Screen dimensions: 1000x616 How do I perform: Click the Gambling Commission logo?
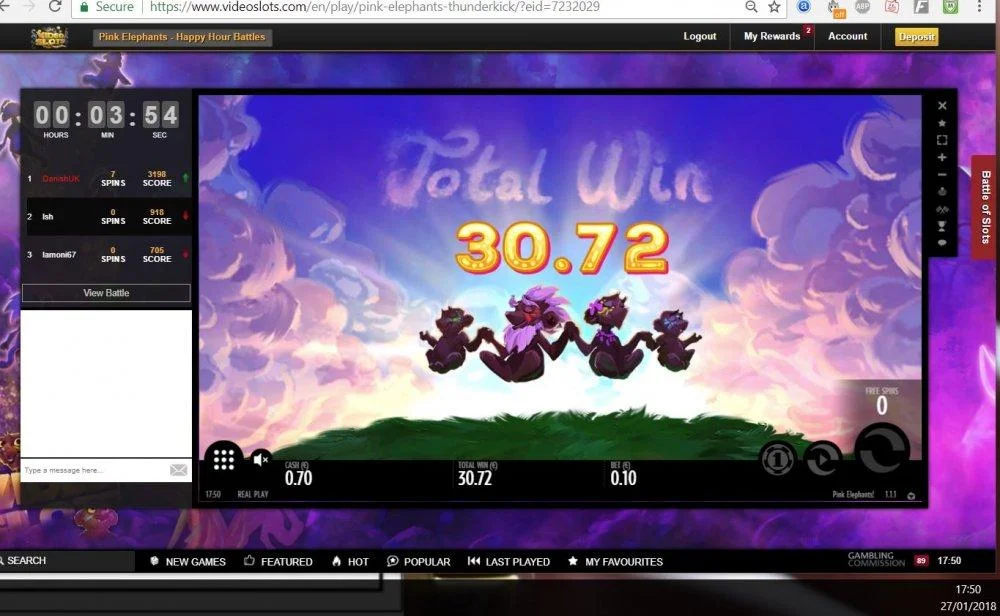[876, 560]
